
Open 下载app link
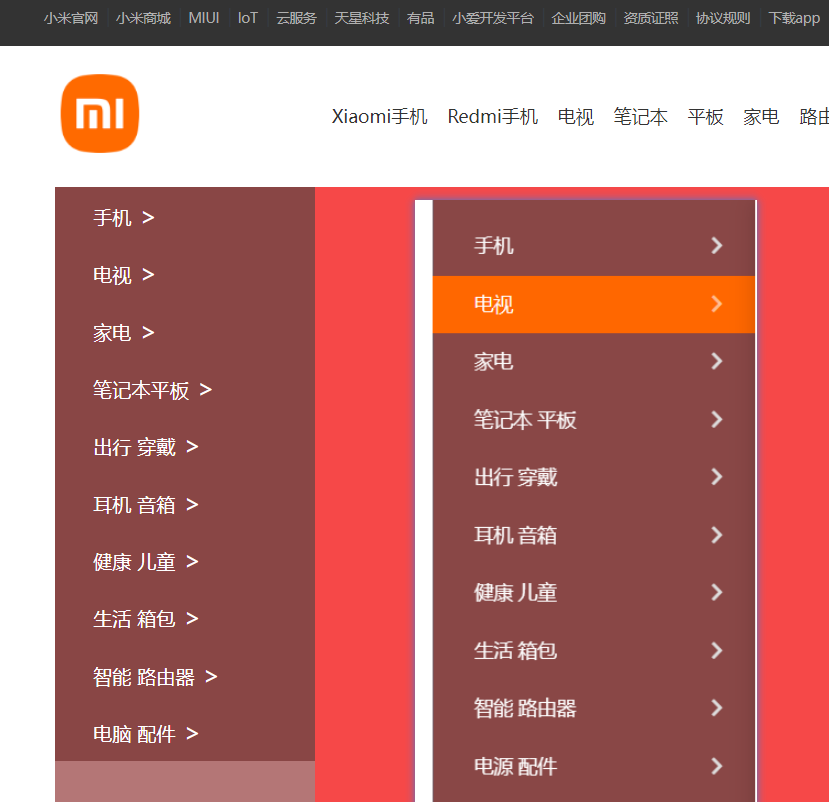tap(794, 19)
